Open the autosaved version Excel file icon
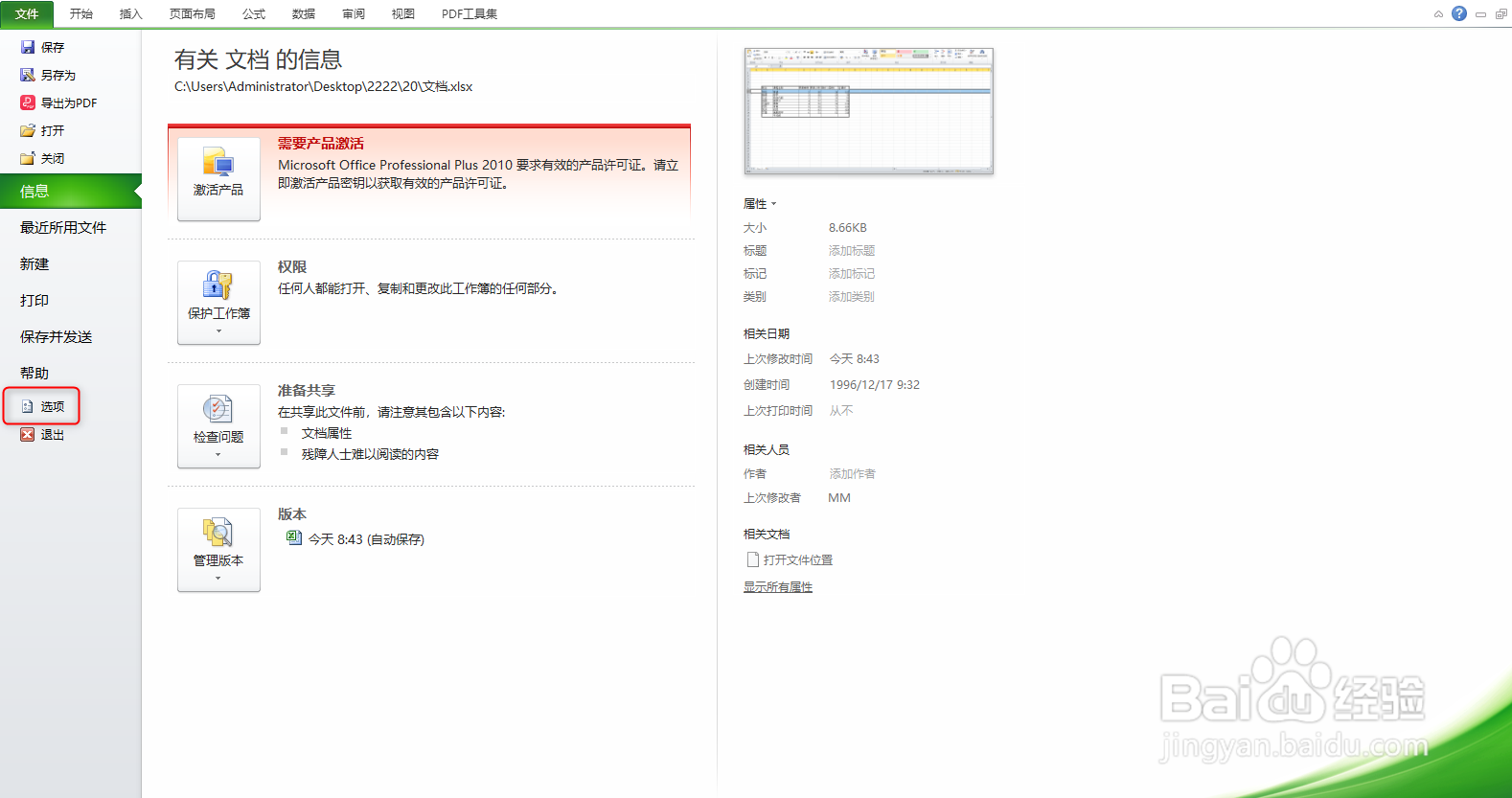Screen dimensions: 1512x798 294,538
